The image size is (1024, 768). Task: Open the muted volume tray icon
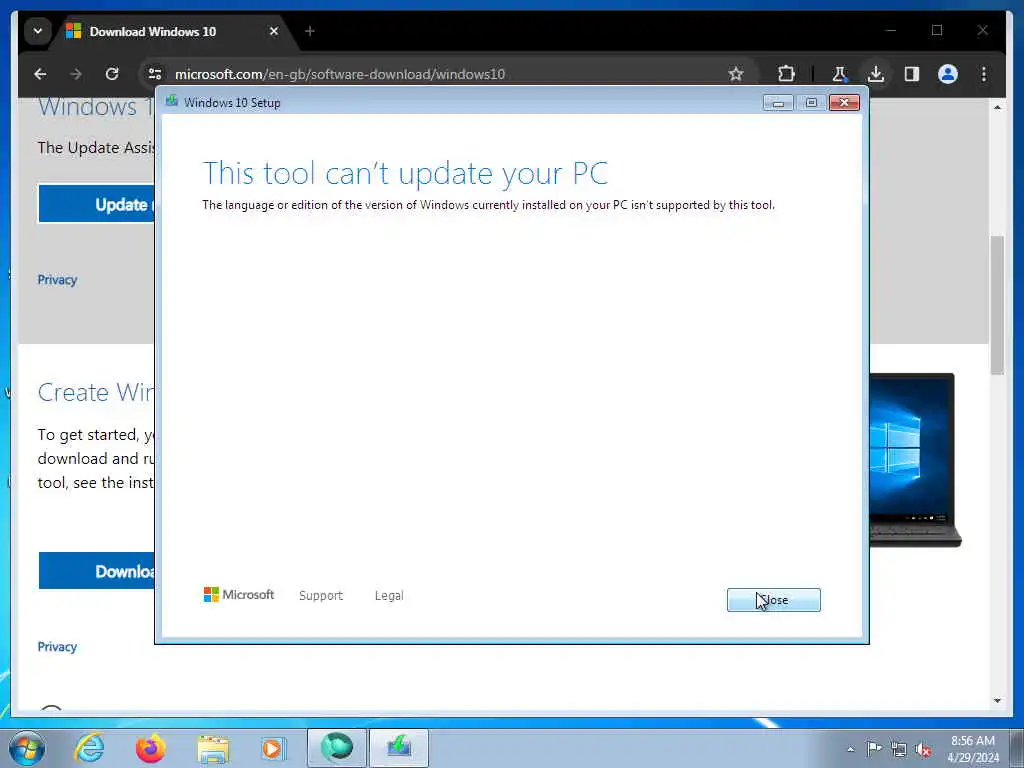(923, 749)
